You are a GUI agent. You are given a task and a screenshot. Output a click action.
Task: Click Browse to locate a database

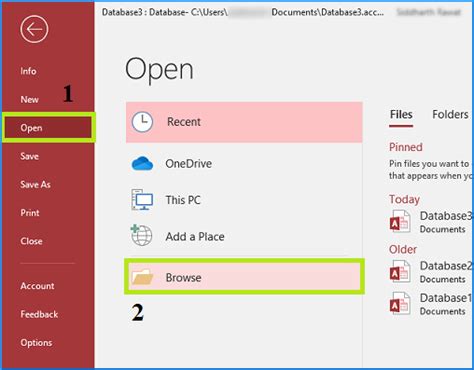pyautogui.click(x=244, y=277)
